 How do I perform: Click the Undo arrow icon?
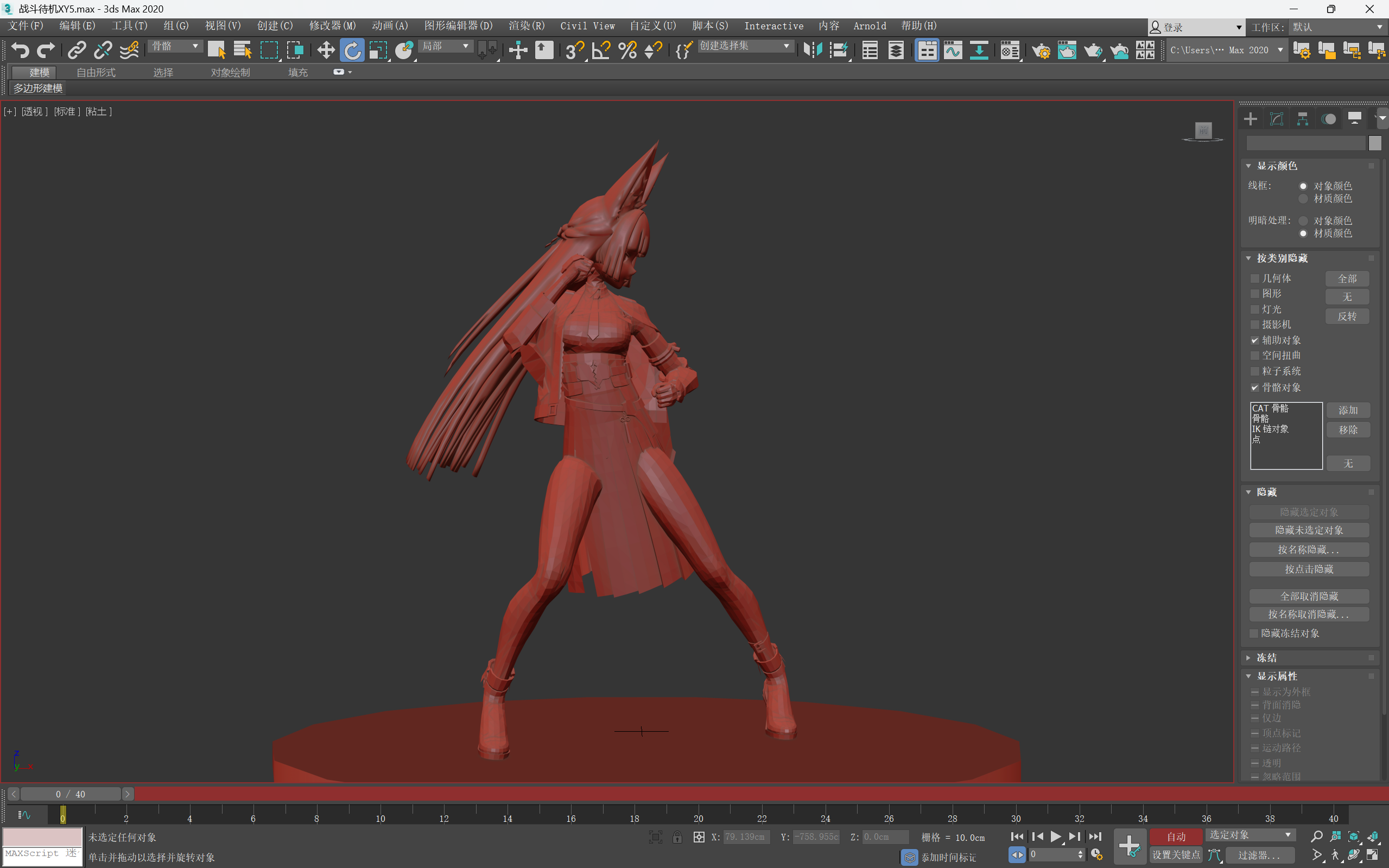tap(20, 50)
